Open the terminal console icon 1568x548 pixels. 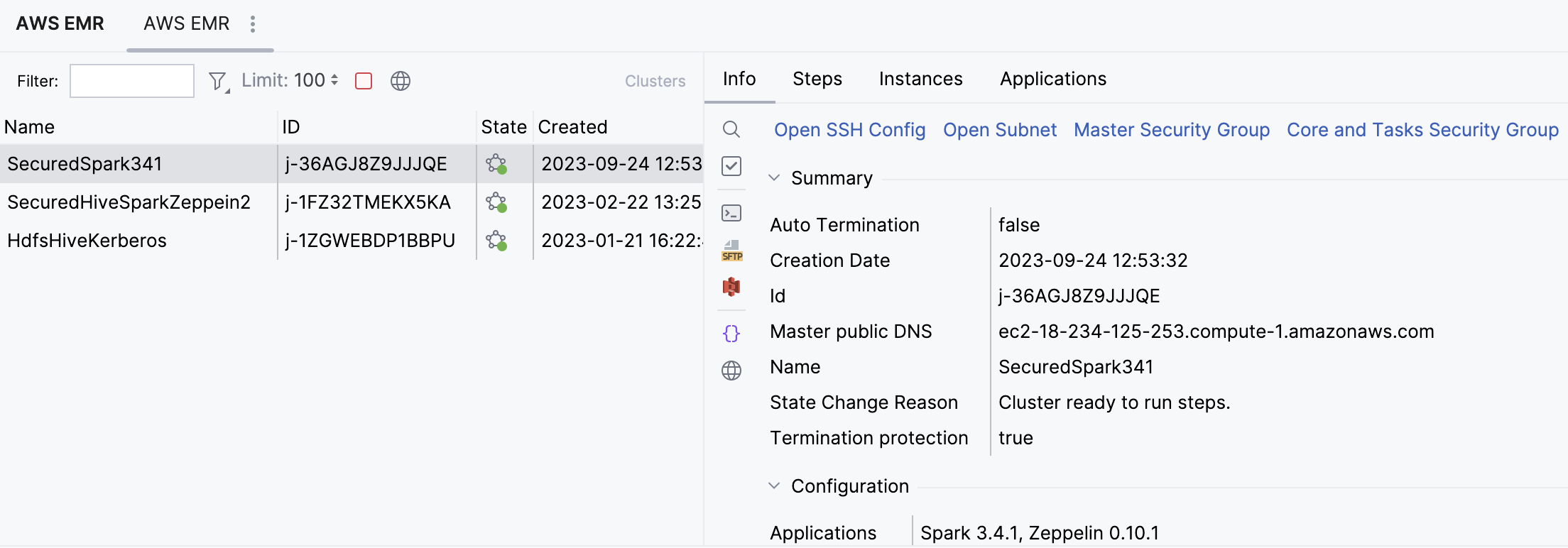point(731,213)
